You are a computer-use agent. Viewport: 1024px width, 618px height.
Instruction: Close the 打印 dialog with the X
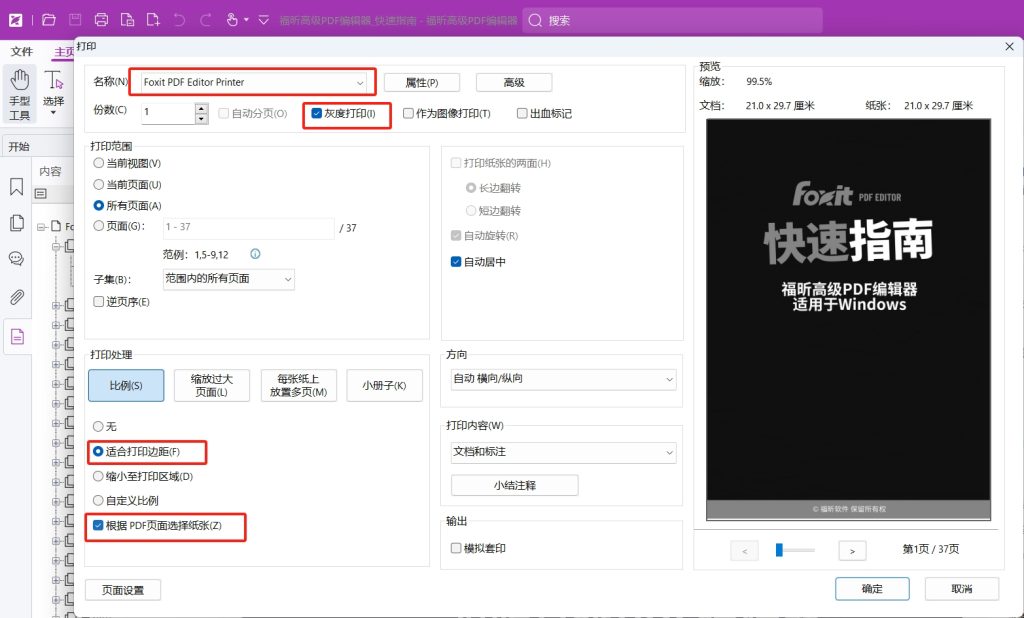pos(1009,46)
